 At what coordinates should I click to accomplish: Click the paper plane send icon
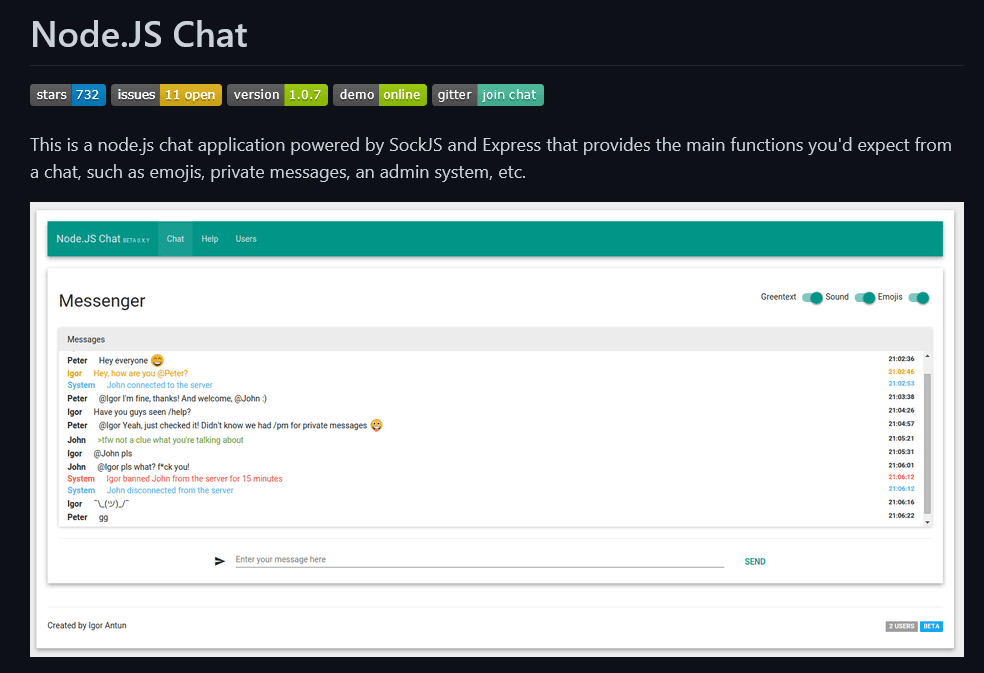220,561
